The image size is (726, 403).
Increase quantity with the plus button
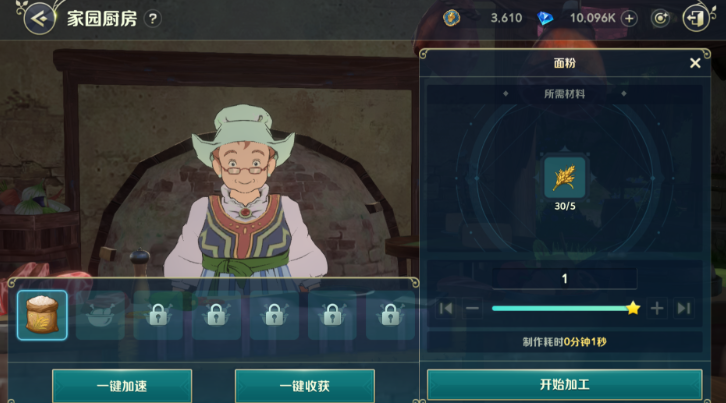tap(657, 309)
